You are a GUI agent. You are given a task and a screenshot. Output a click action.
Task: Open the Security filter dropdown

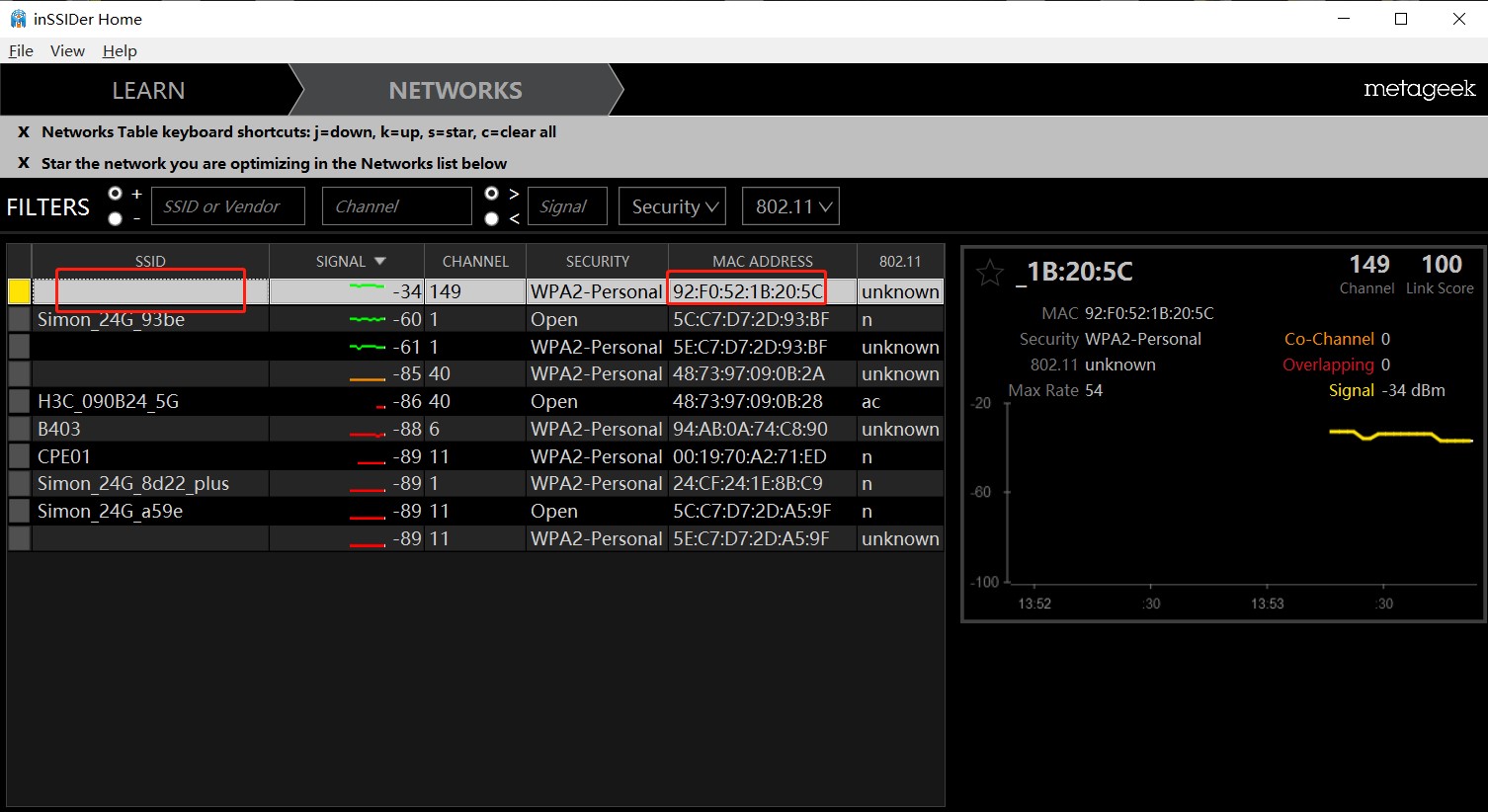(673, 206)
